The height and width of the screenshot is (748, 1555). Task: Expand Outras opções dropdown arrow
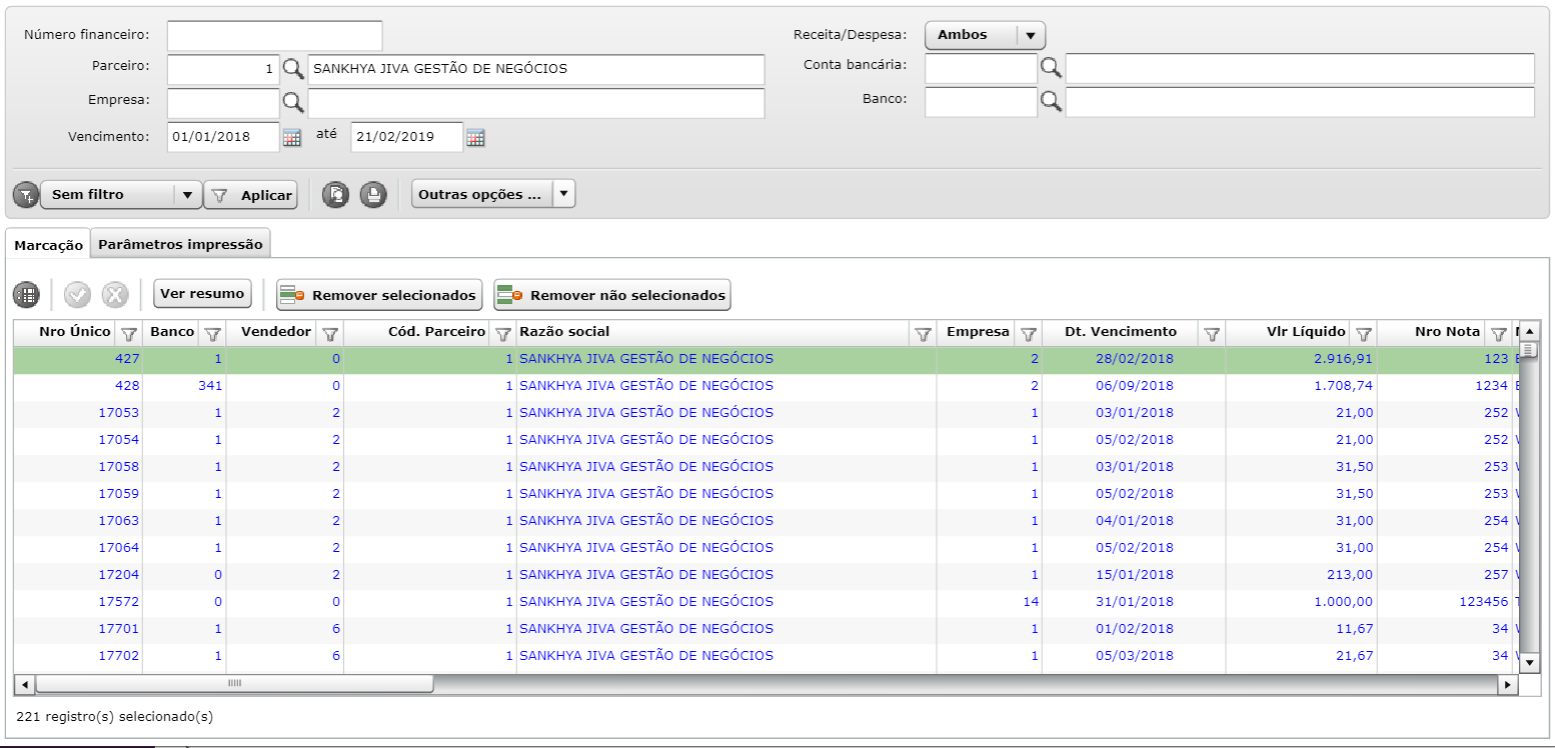pos(564,195)
